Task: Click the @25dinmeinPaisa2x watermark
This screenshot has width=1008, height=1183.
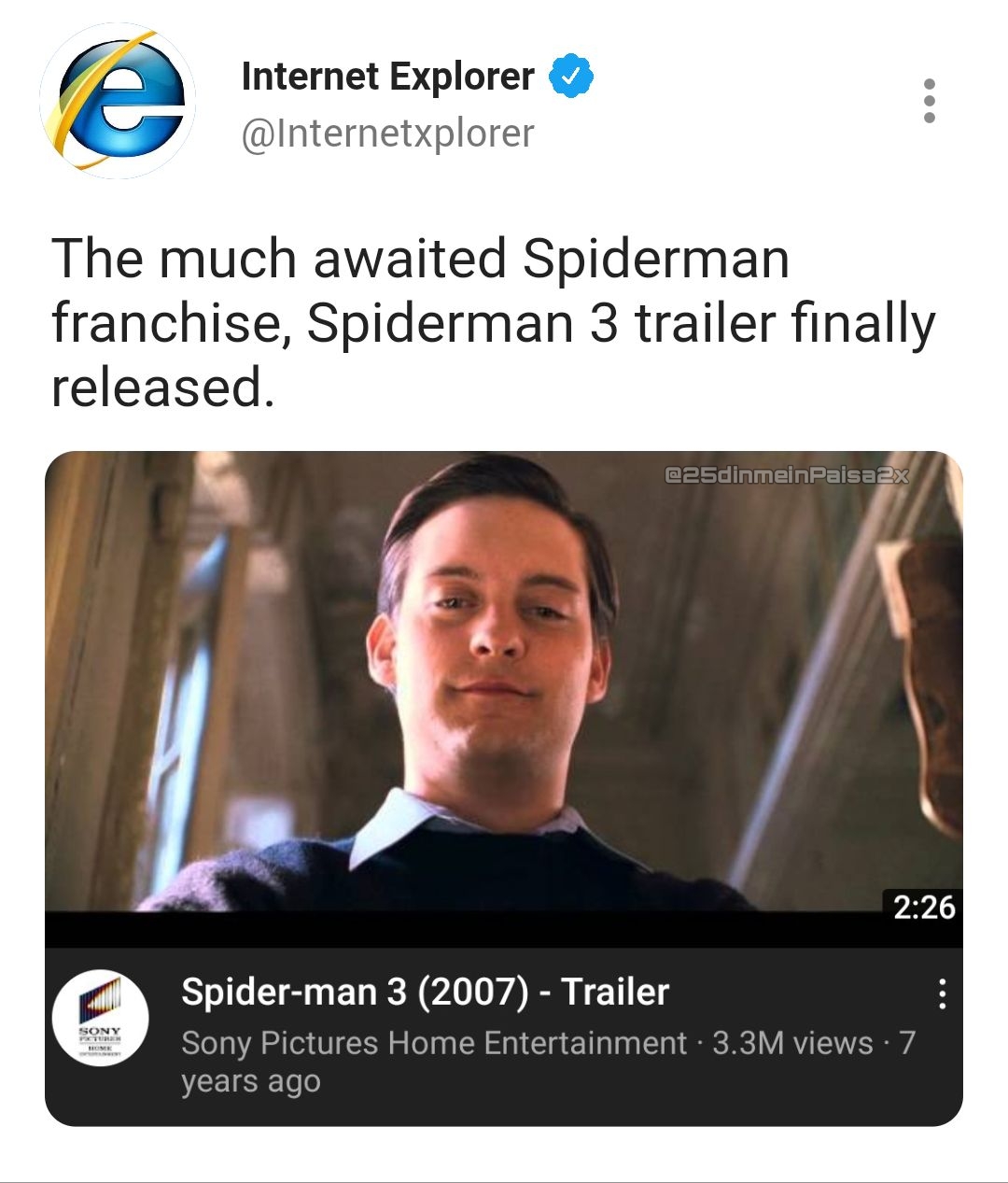Action: 785,475
